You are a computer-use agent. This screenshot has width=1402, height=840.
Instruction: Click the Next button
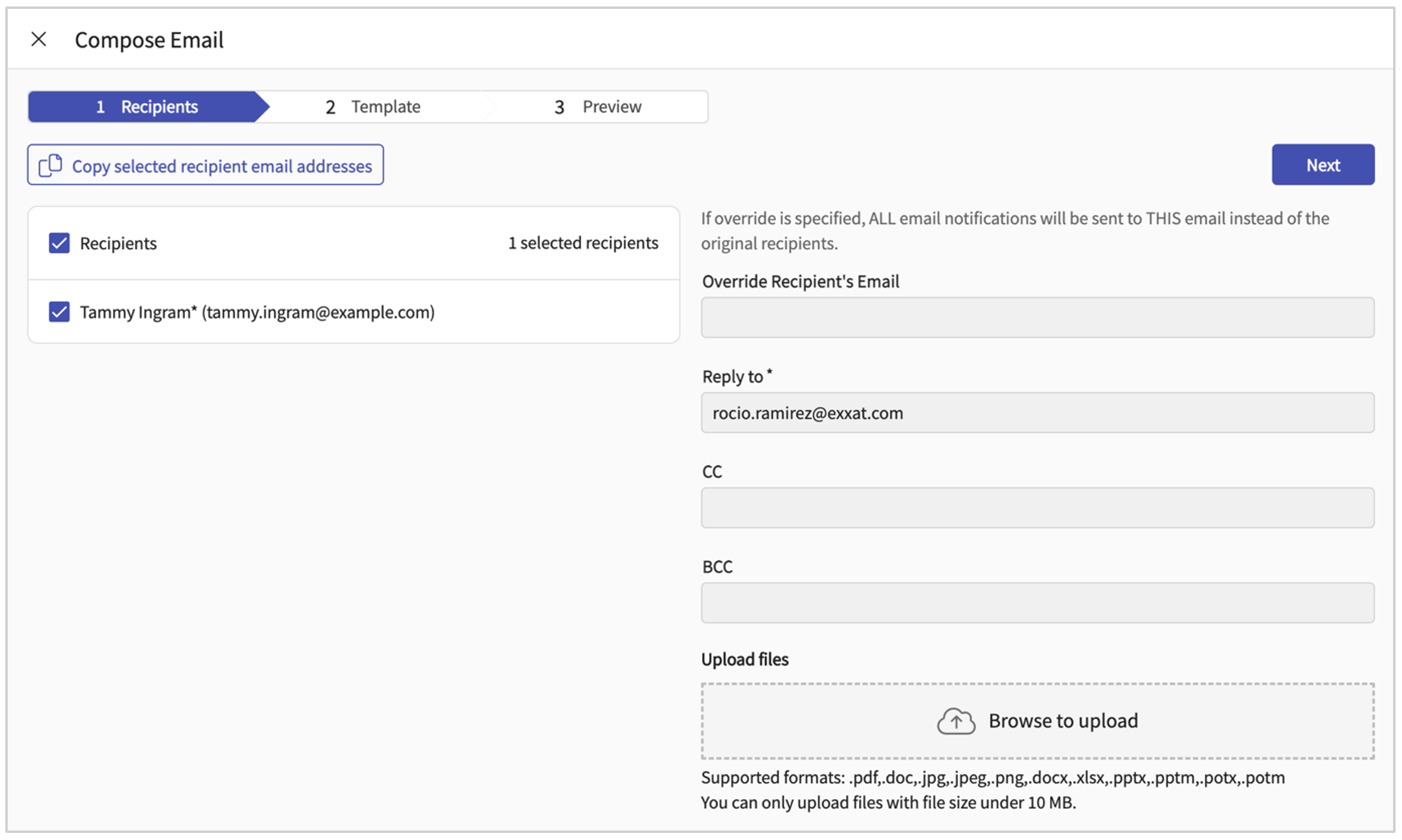(x=1323, y=165)
